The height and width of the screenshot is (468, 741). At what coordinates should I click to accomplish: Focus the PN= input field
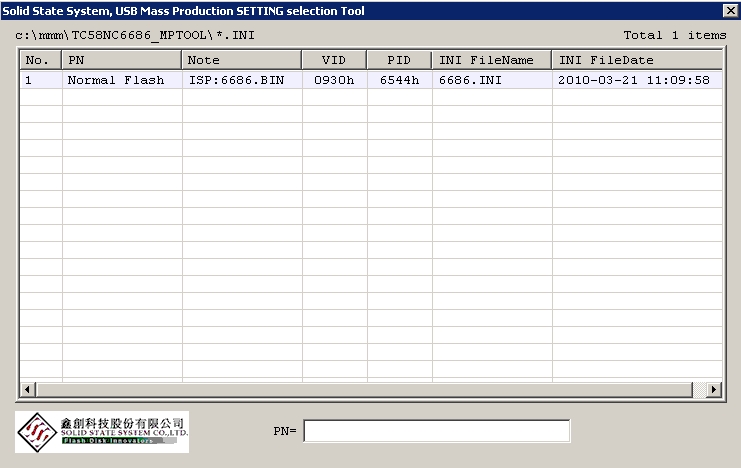click(x=437, y=431)
